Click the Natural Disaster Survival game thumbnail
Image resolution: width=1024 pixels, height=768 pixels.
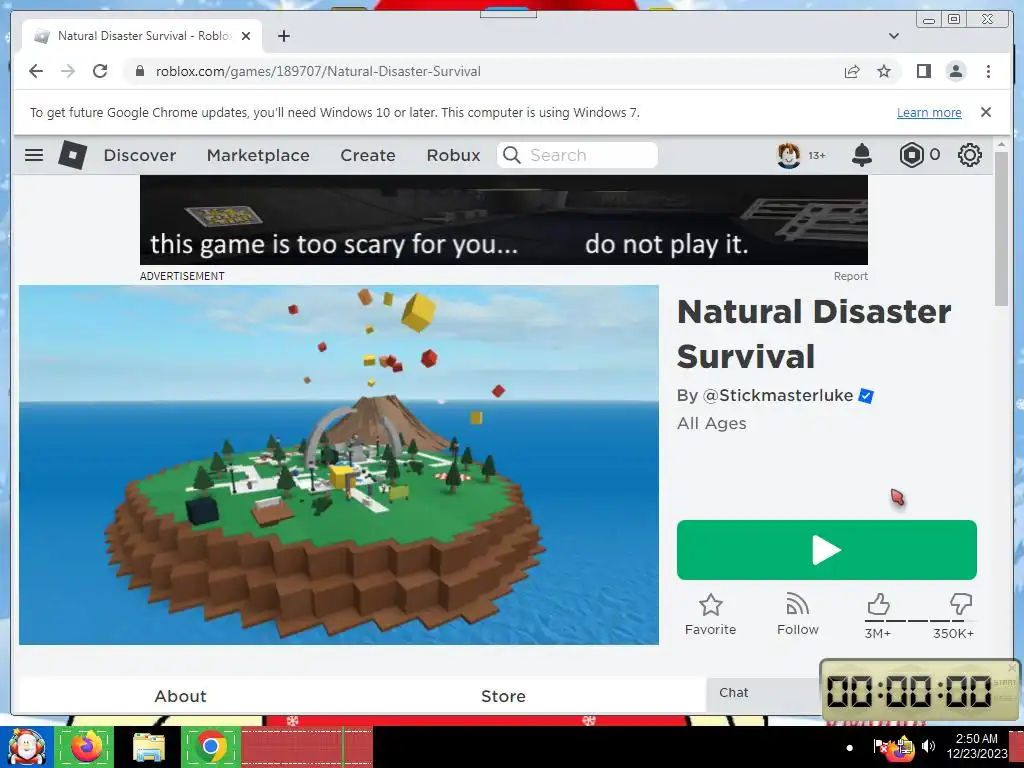tap(339, 465)
